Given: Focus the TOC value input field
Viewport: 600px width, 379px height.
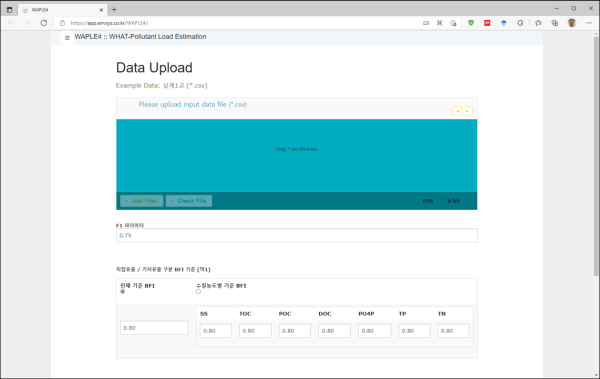Looking at the screenshot, I should pos(255,331).
